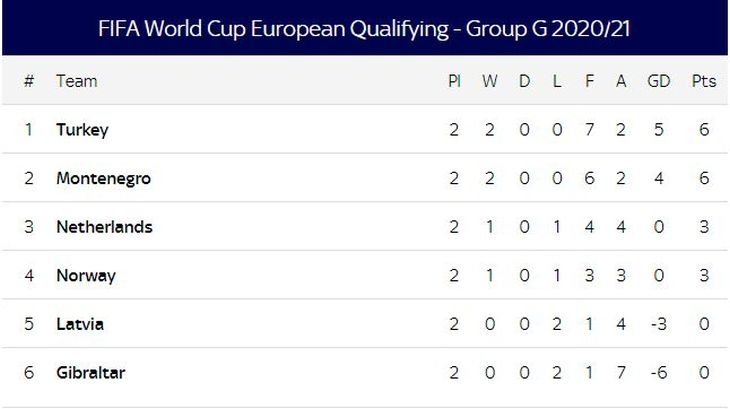Viewport: 730px width, 409px height.
Task: Click the # position column header
Action: point(29,81)
